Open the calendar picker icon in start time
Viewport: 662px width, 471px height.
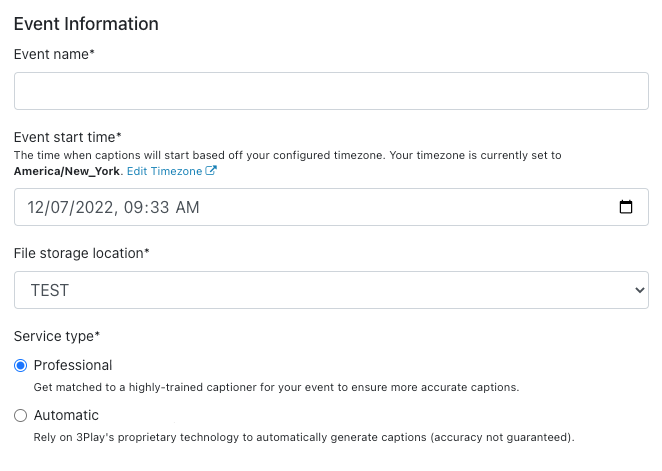pyautogui.click(x=626, y=208)
